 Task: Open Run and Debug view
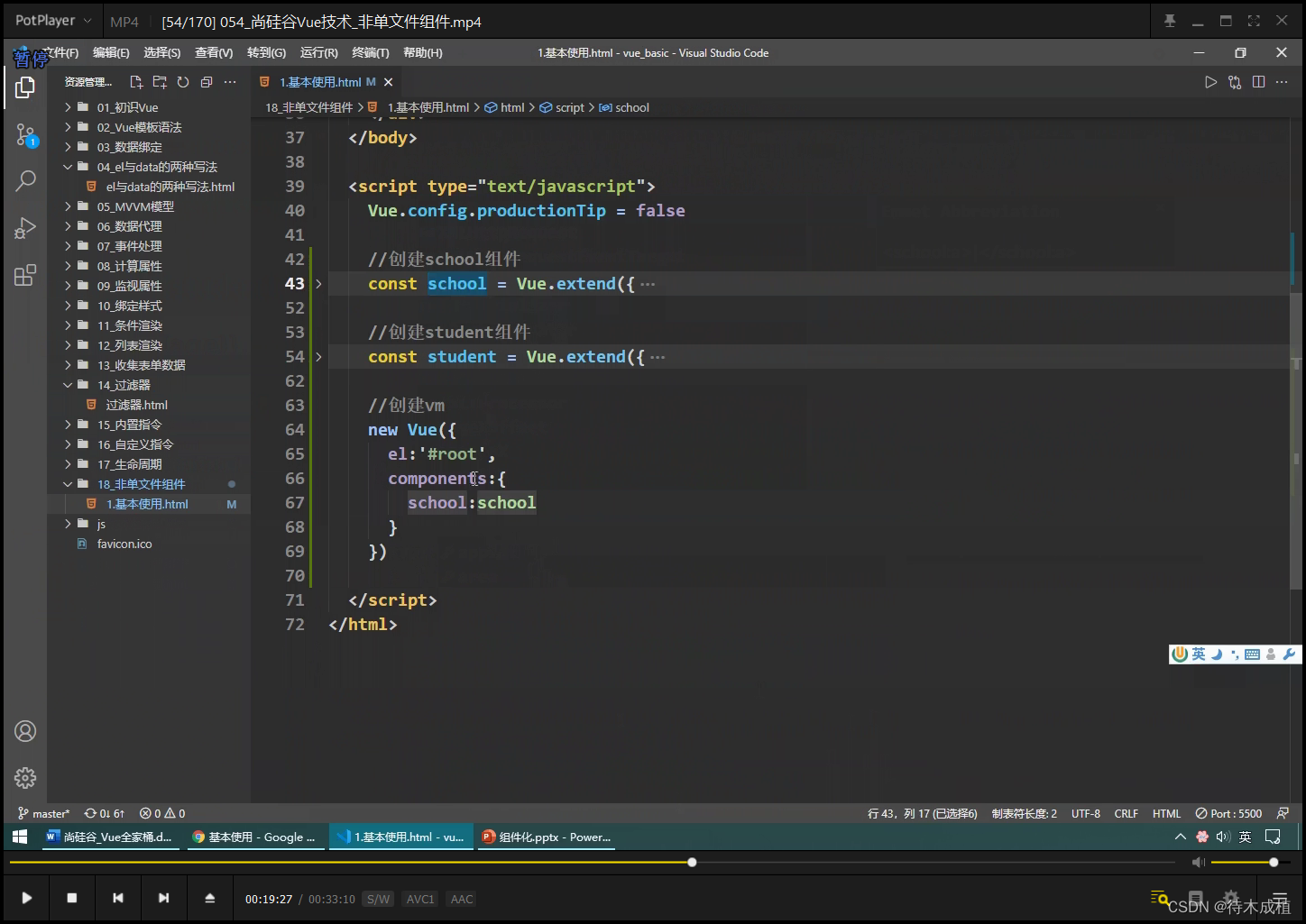tap(25, 228)
